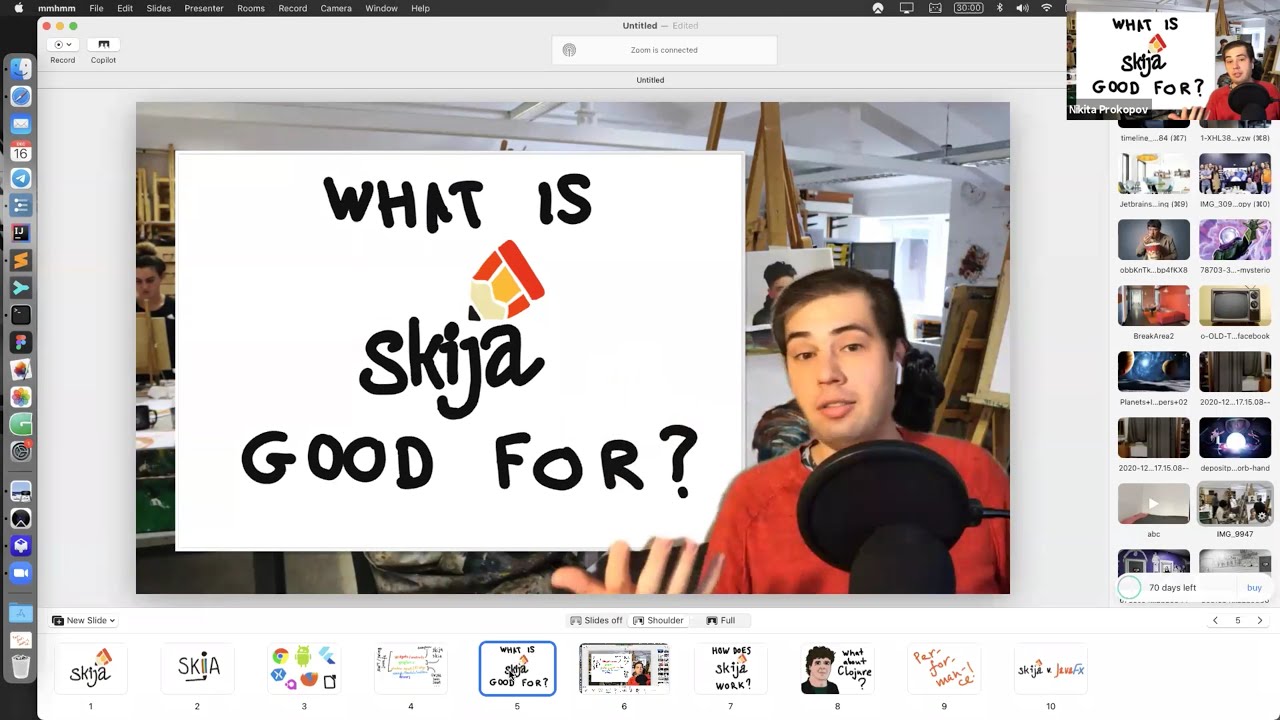
Task: Choose the Planets room thumbnail
Action: tap(1154, 372)
